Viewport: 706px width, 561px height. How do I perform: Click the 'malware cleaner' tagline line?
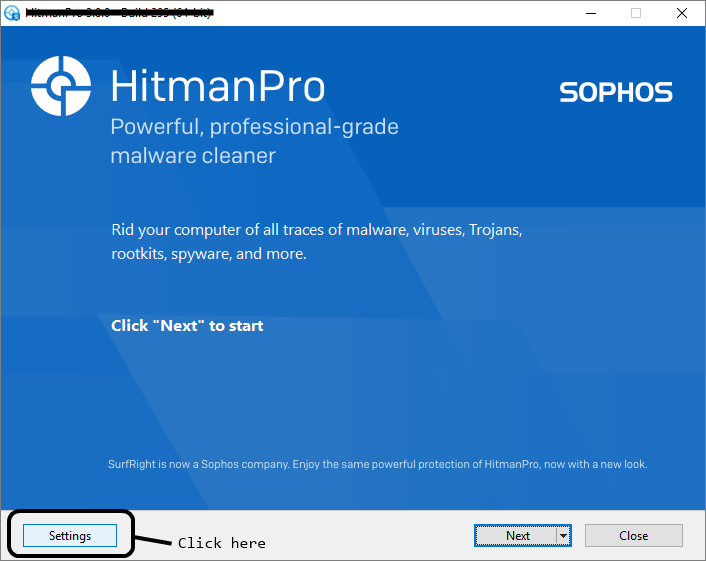click(193, 156)
